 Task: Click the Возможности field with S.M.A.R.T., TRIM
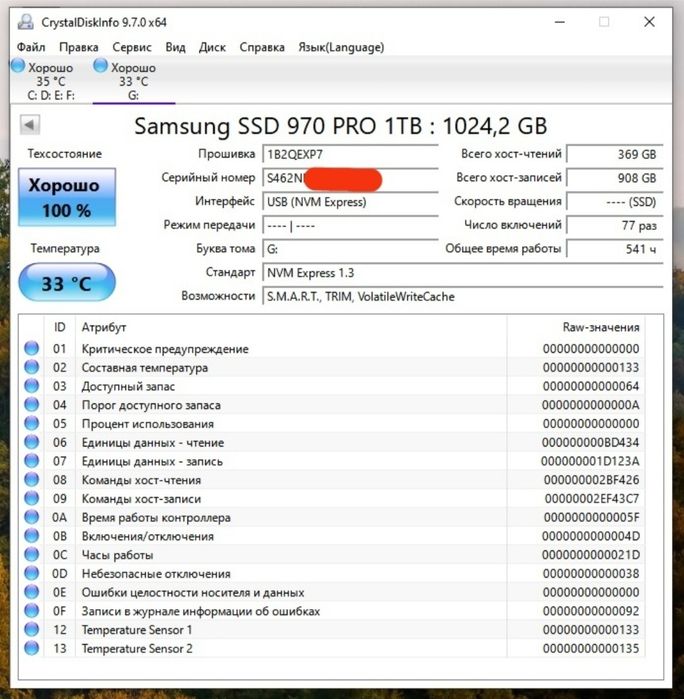pyautogui.click(x=463, y=296)
